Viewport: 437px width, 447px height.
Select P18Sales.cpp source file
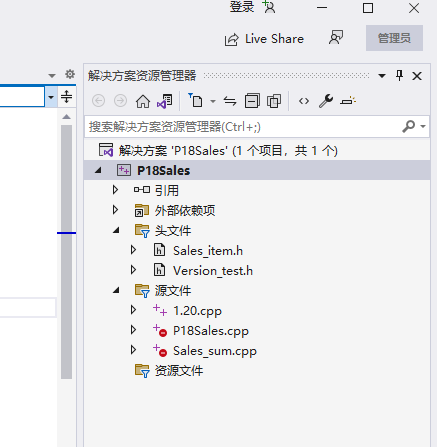(x=211, y=331)
